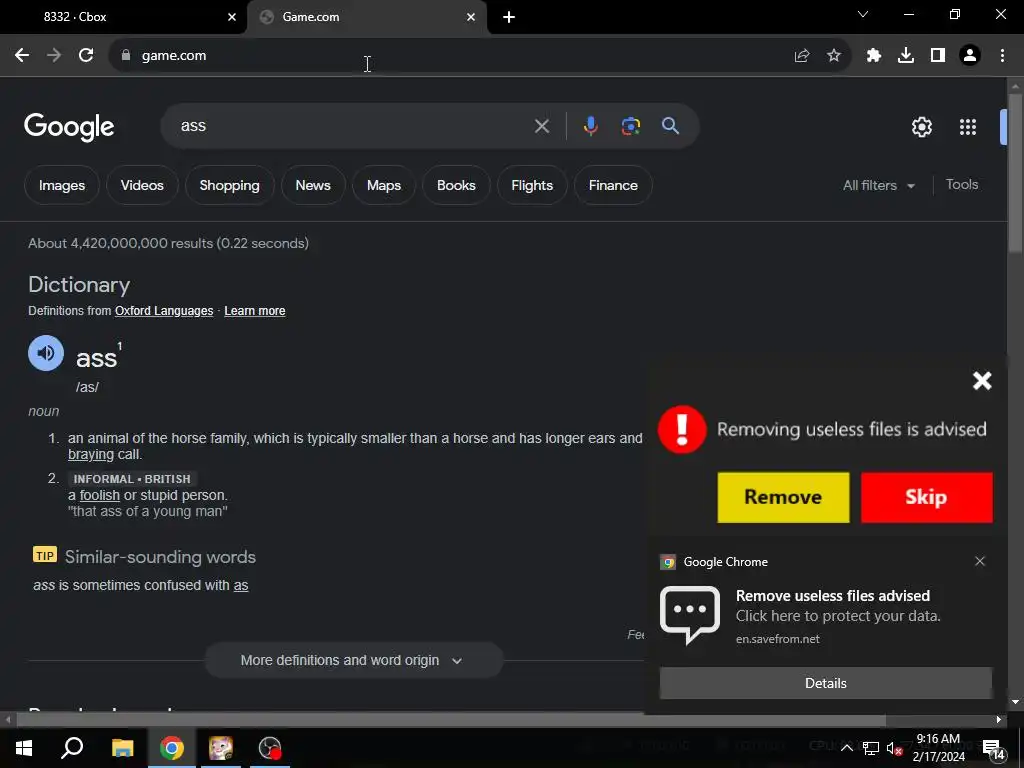Submit search with magnifying glass icon

(671, 125)
